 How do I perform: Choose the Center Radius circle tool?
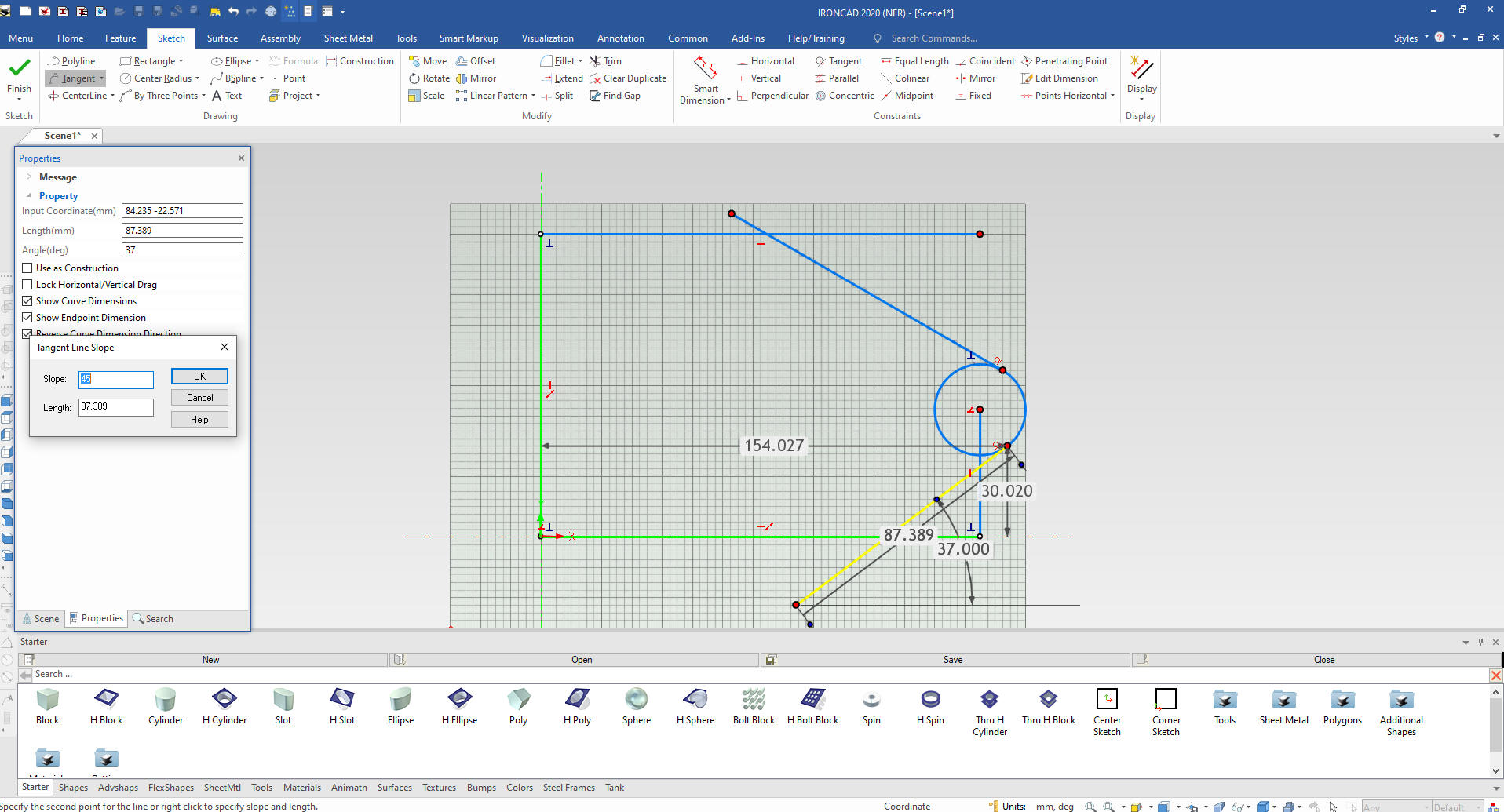(x=156, y=78)
